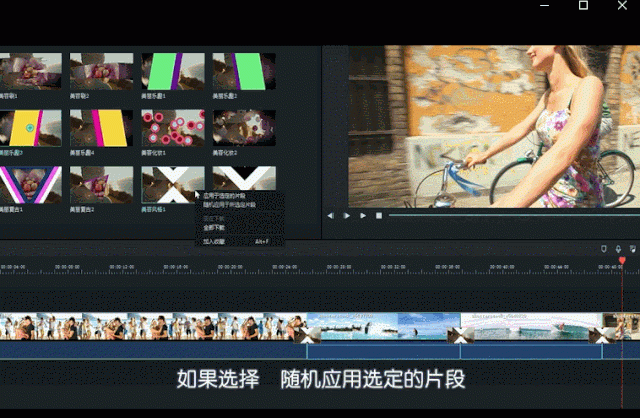Click the 00:00:24:00 mark on the timeline ruler
The width and height of the screenshot is (640, 418).
[x=284, y=267]
